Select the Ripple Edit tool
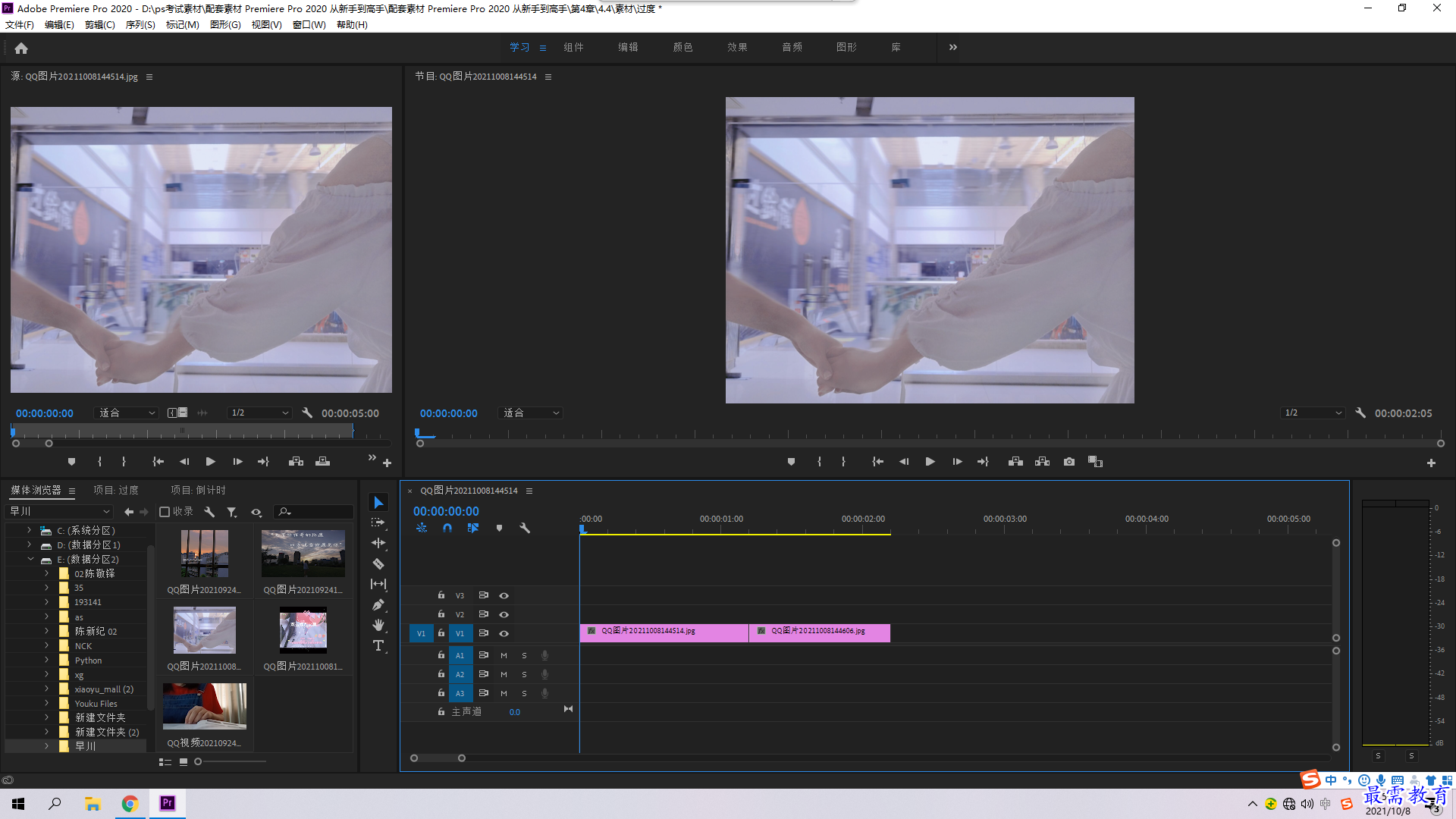Screen dimensions: 1456x819 (x=378, y=543)
